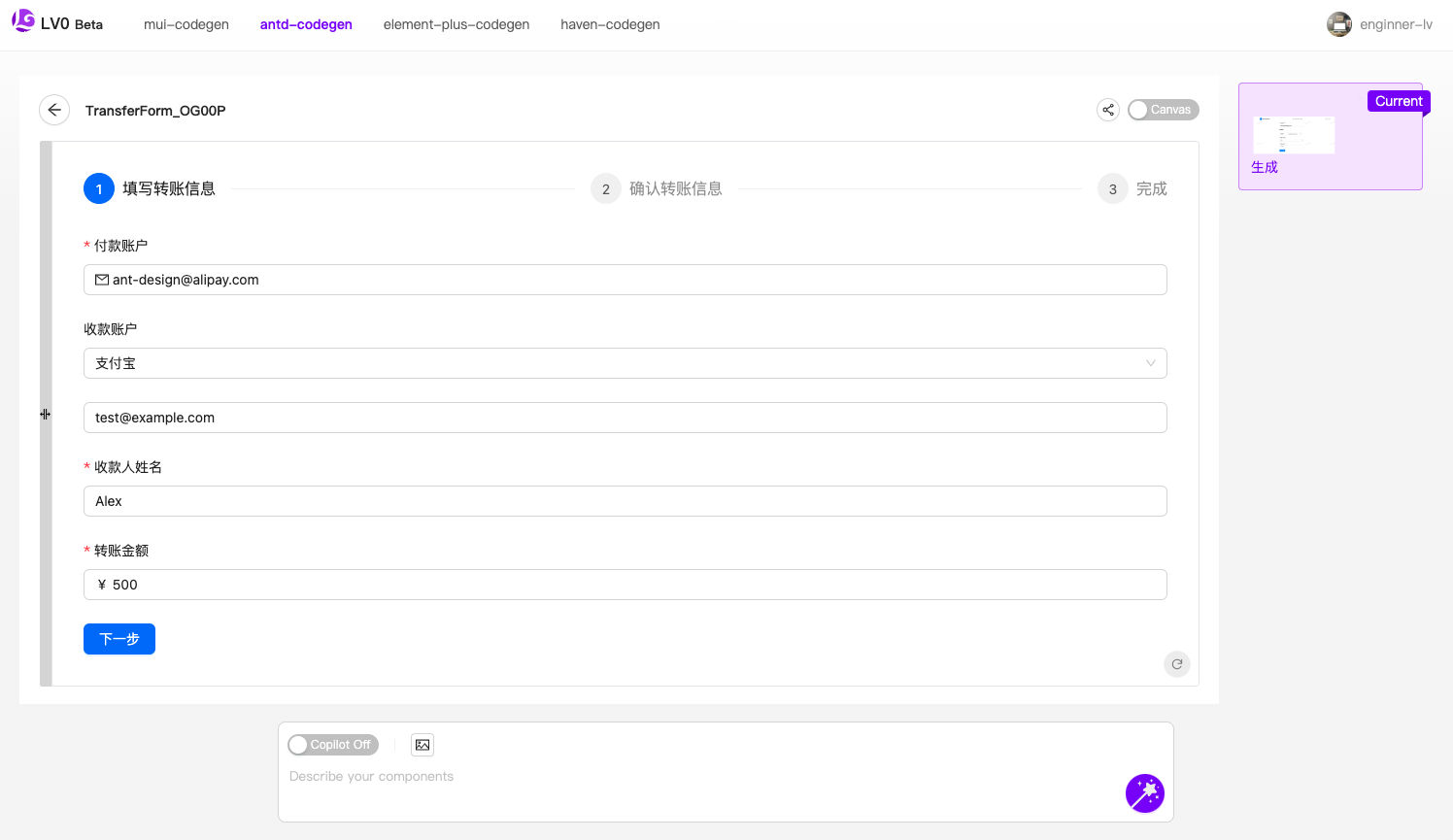1453x840 pixels.
Task: Select the haven-codegen tab
Action: pos(610,24)
